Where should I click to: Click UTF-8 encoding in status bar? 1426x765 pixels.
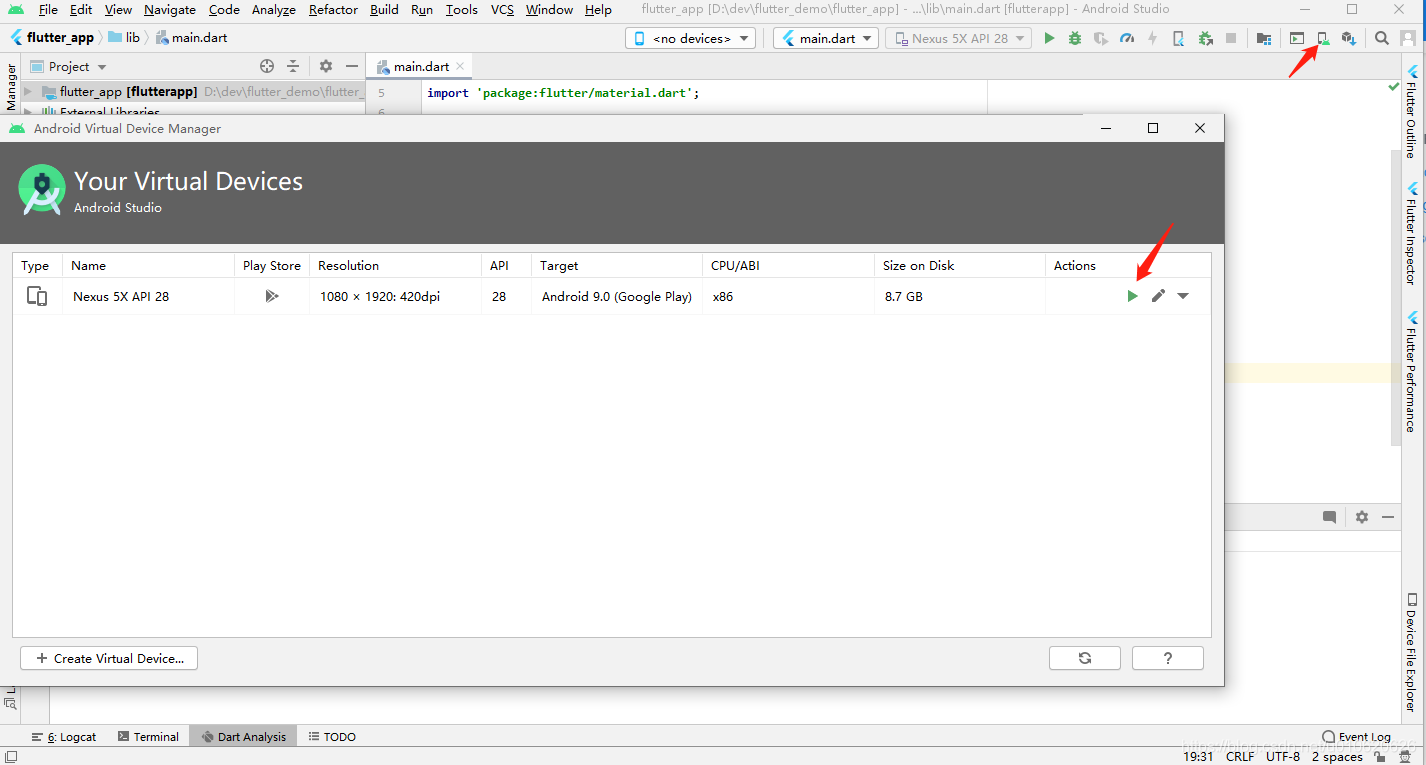pos(1283,757)
